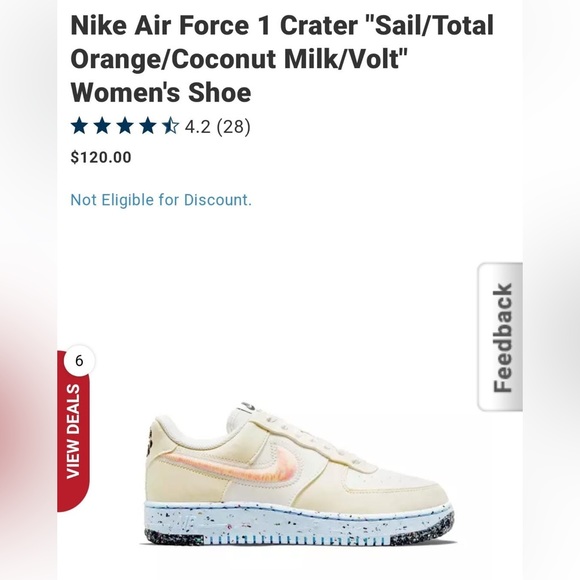The image size is (580, 580).
Task: Click the third filled rating star
Action: 125,125
